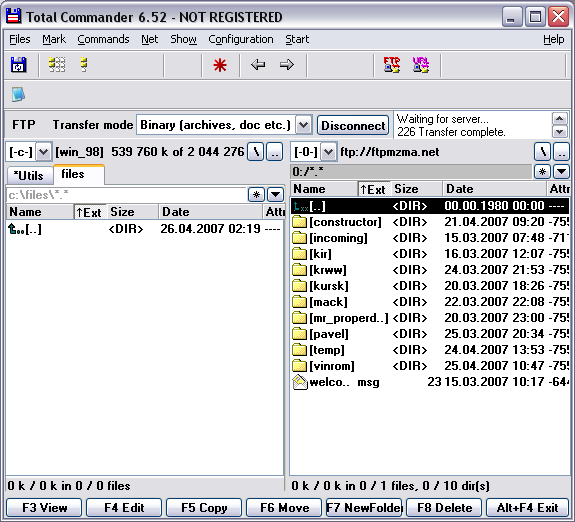
Task: Click the red asterisk invert selection icon
Action: coord(220,65)
